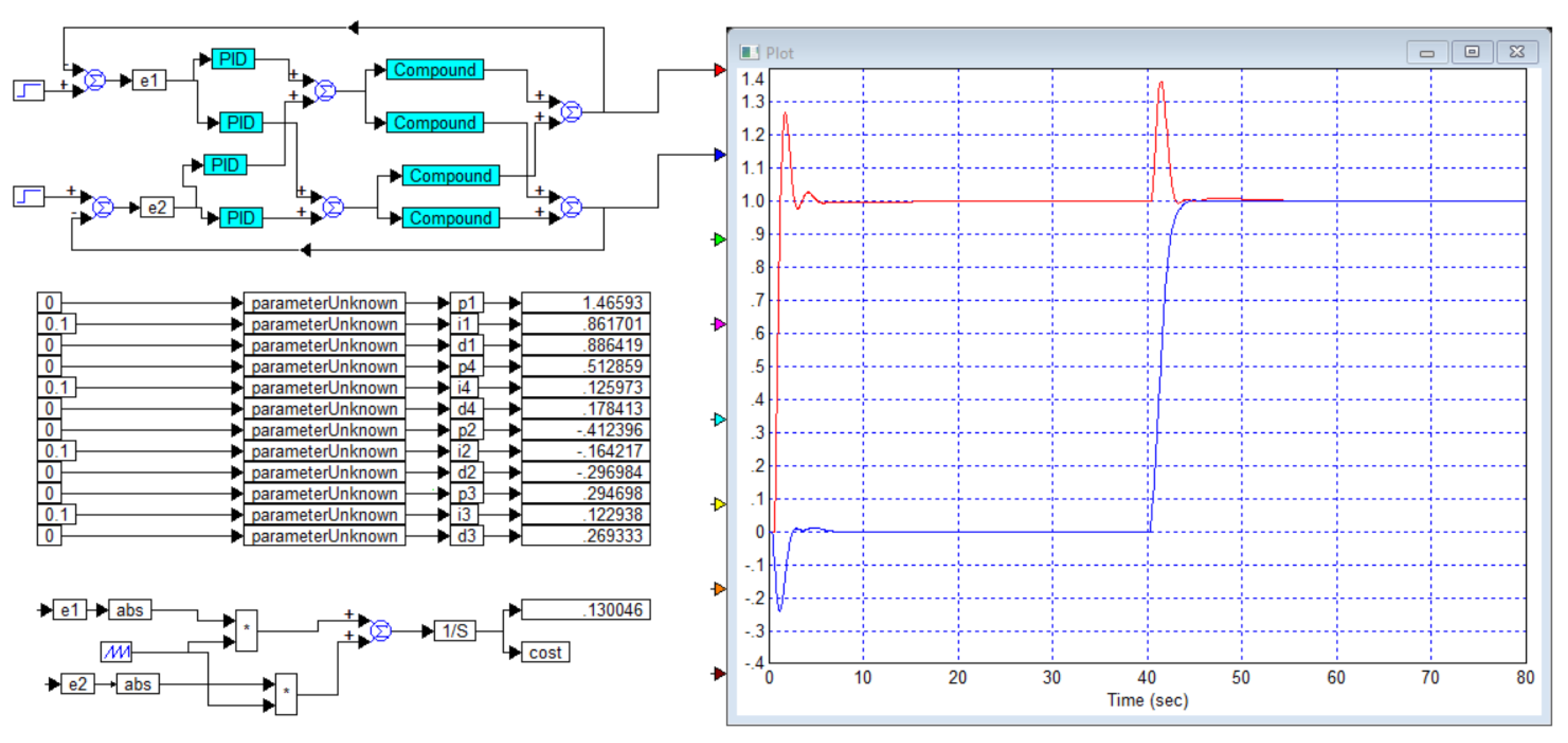1568x743 pixels.
Task: Click the p1 parameter variable block
Action: coord(466,303)
